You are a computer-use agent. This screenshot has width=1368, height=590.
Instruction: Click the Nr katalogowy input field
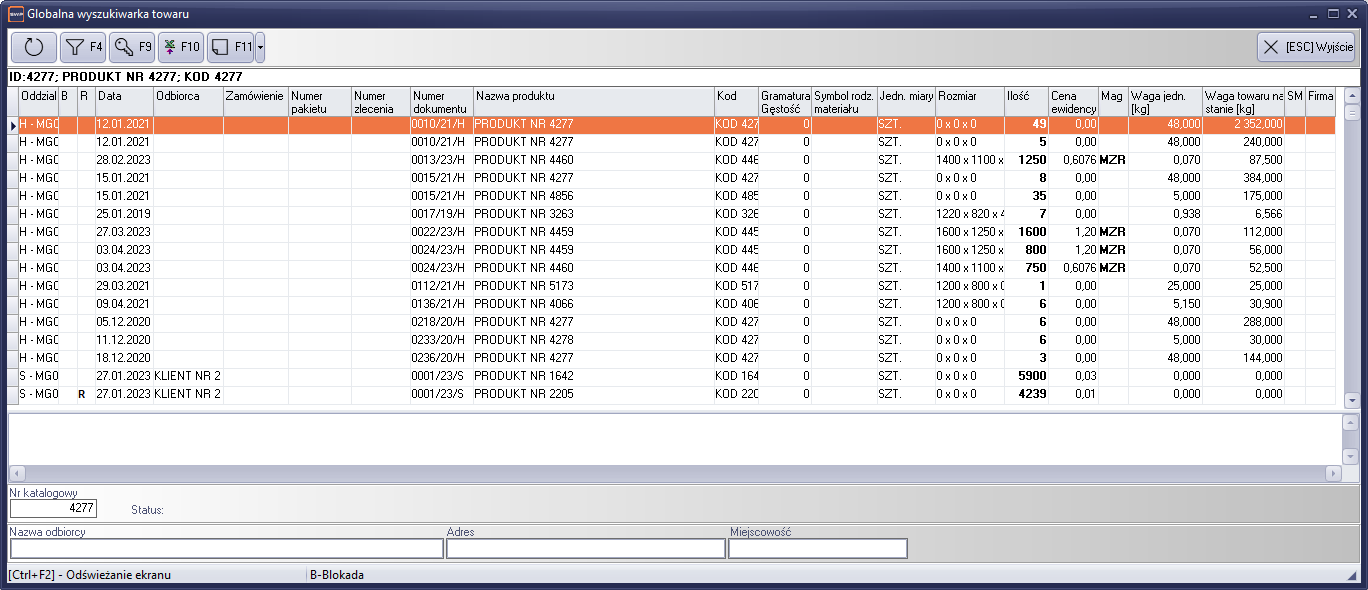(x=53, y=508)
